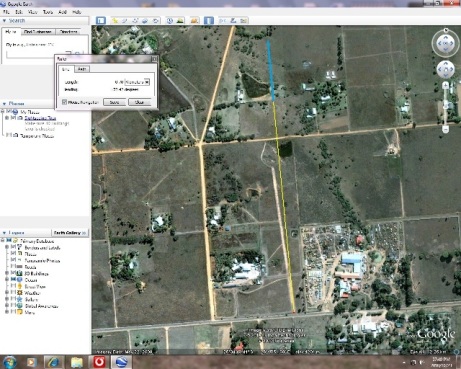Click the Add Polygon toolbar icon
Image resolution: width=461 pixels, height=369 pixels.
tap(125, 21)
